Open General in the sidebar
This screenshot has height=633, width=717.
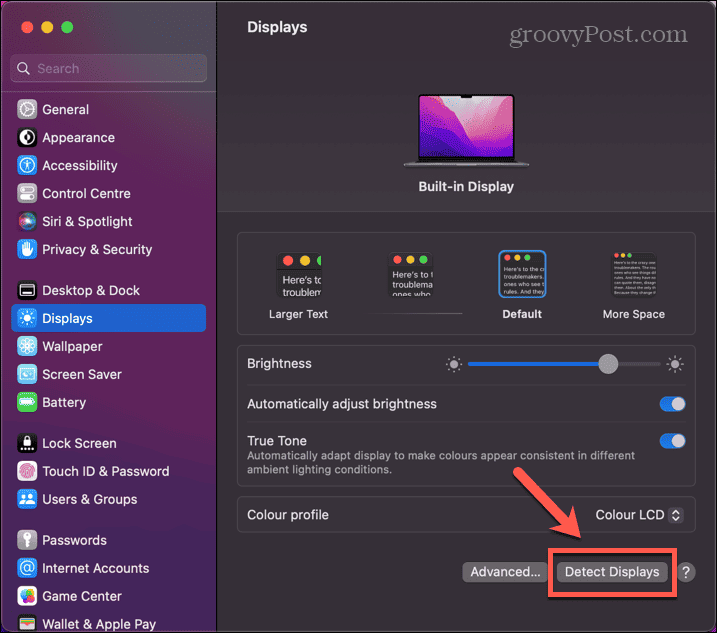coord(108,109)
